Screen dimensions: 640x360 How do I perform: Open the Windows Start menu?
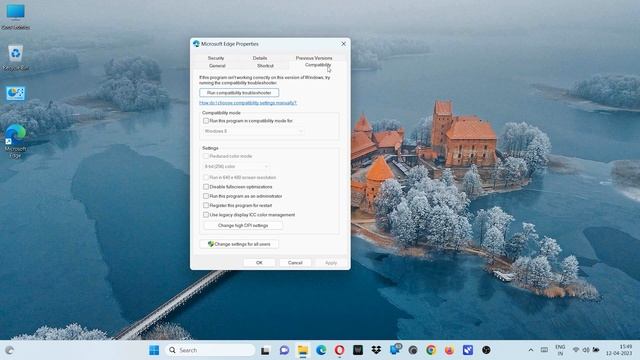[x=154, y=350]
